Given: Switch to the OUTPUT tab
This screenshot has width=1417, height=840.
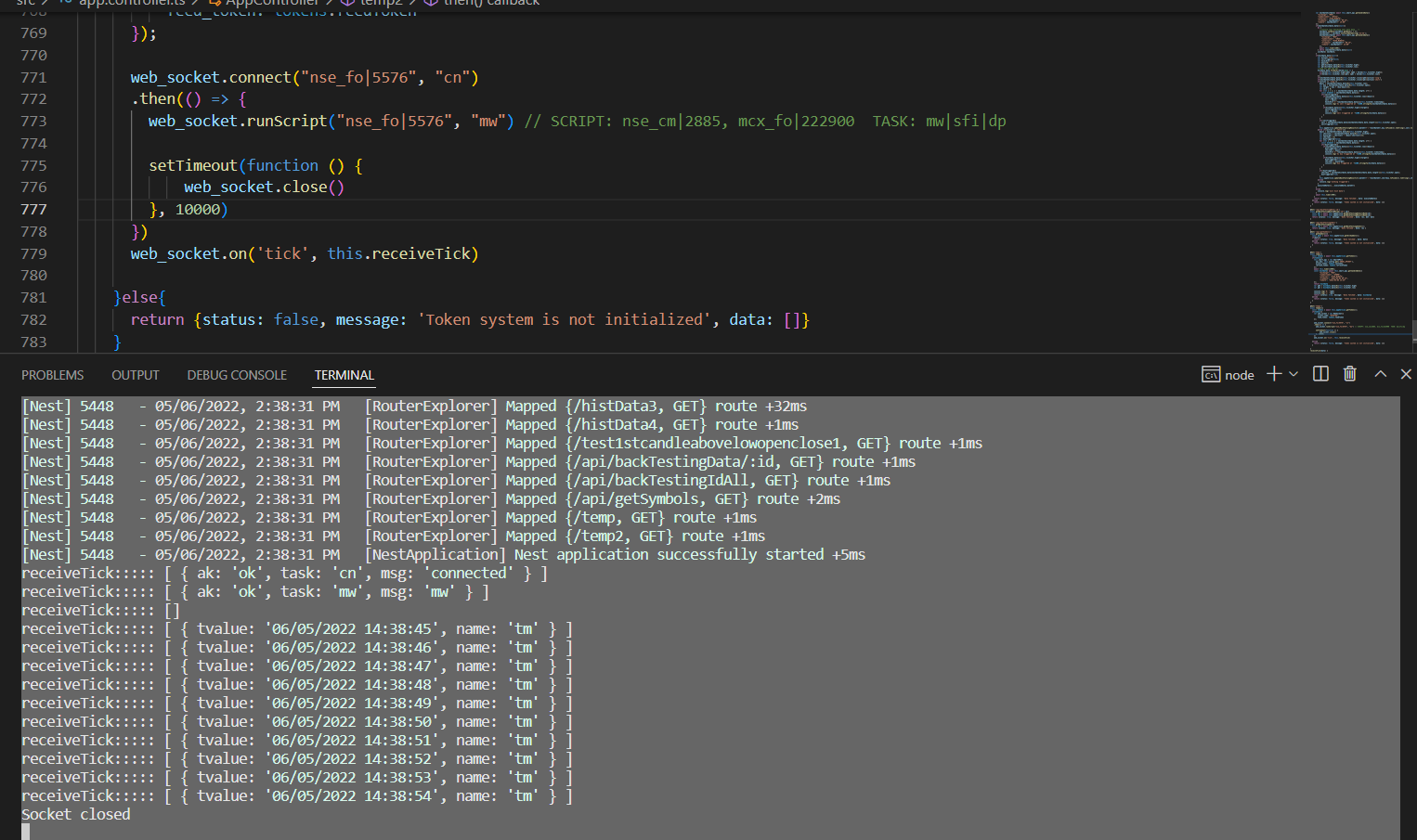Looking at the screenshot, I should pyautogui.click(x=136, y=375).
